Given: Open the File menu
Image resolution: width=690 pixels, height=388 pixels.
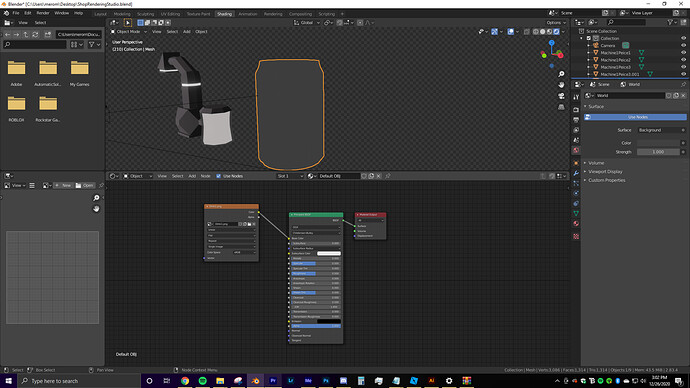Looking at the screenshot, I should tap(16, 13).
